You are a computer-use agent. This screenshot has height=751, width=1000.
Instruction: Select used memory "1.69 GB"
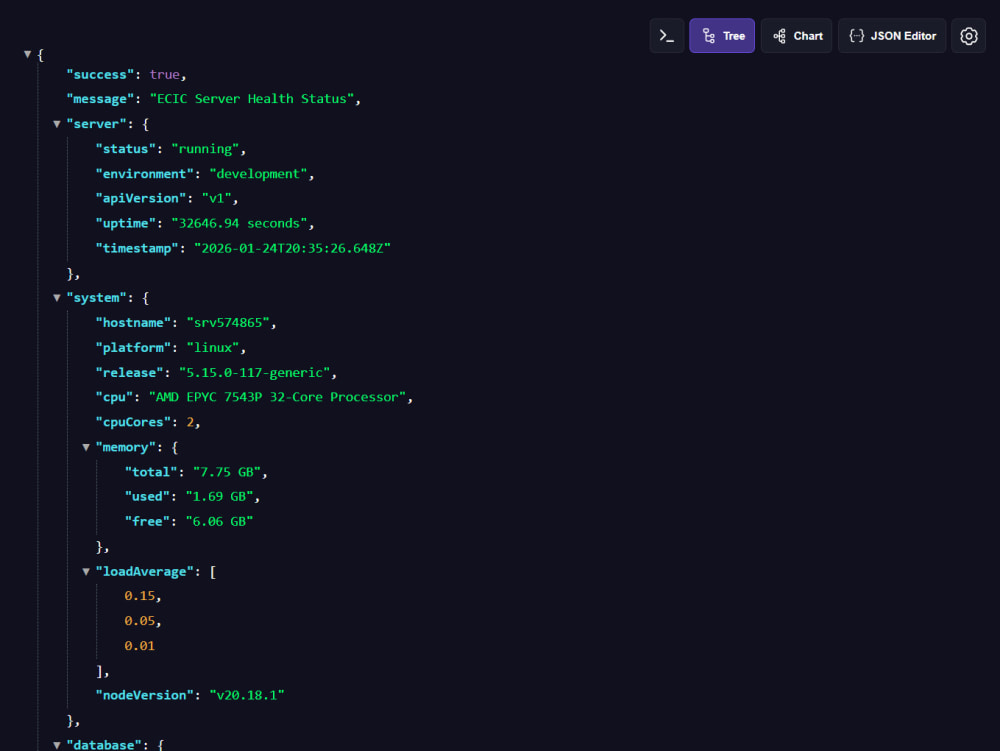(x=219, y=497)
